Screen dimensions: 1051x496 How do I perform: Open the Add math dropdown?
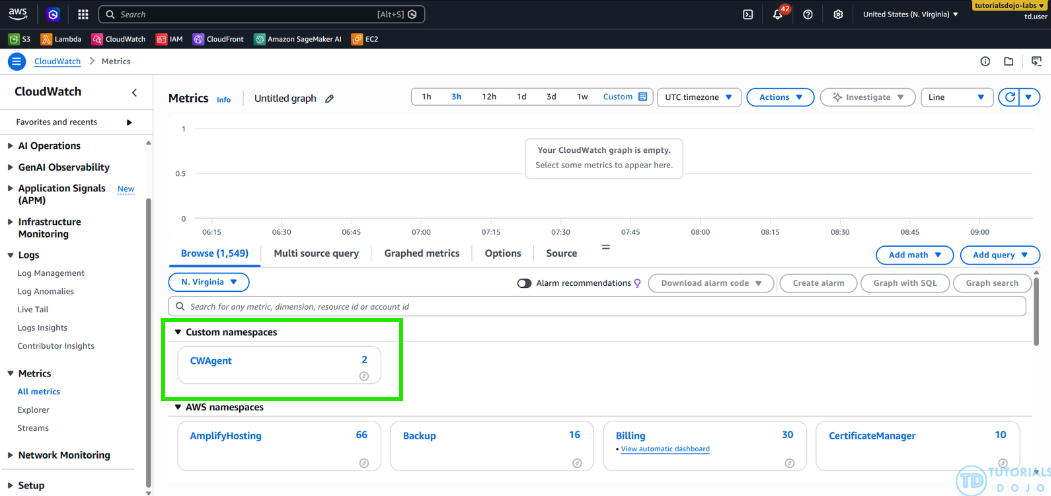(915, 255)
